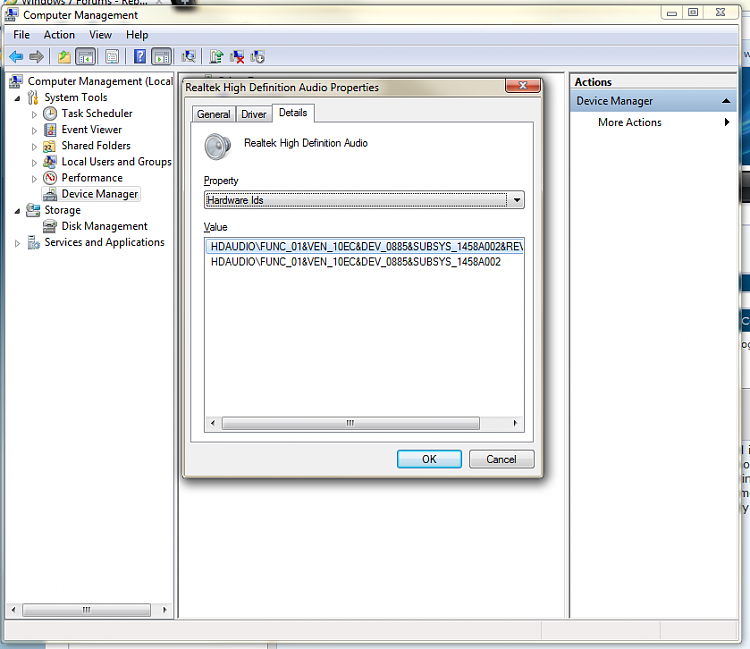Image resolution: width=750 pixels, height=649 pixels.
Task: Click Cancel in the Properties dialog
Action: click(x=501, y=459)
